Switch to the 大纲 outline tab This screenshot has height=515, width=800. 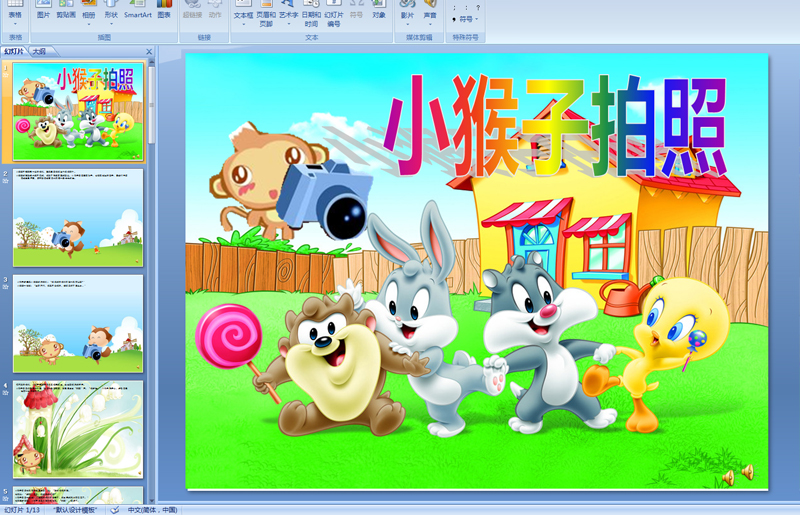click(39, 52)
